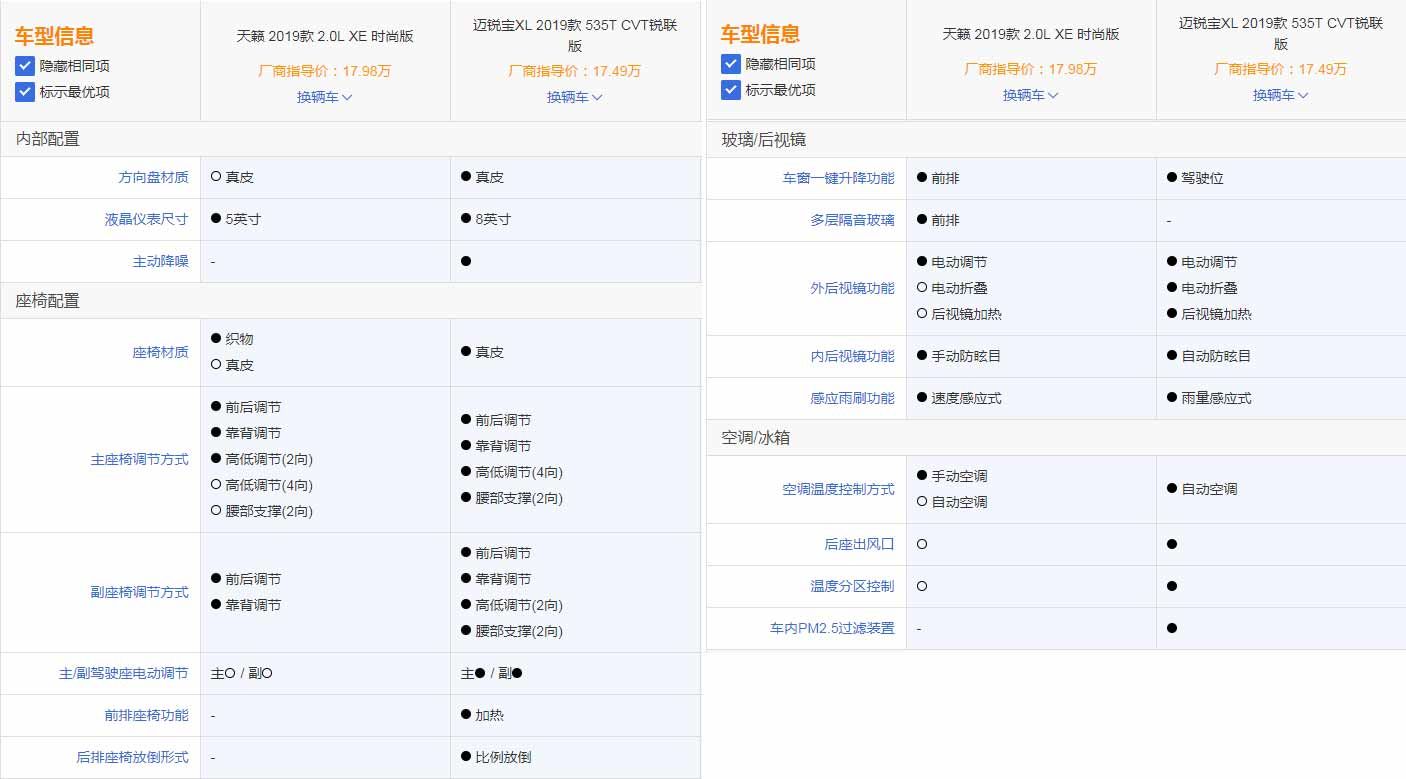Open 换辆车 dropdown under 迈锐宝XL in right panel
This screenshot has height=779, width=1406.
(1281, 95)
